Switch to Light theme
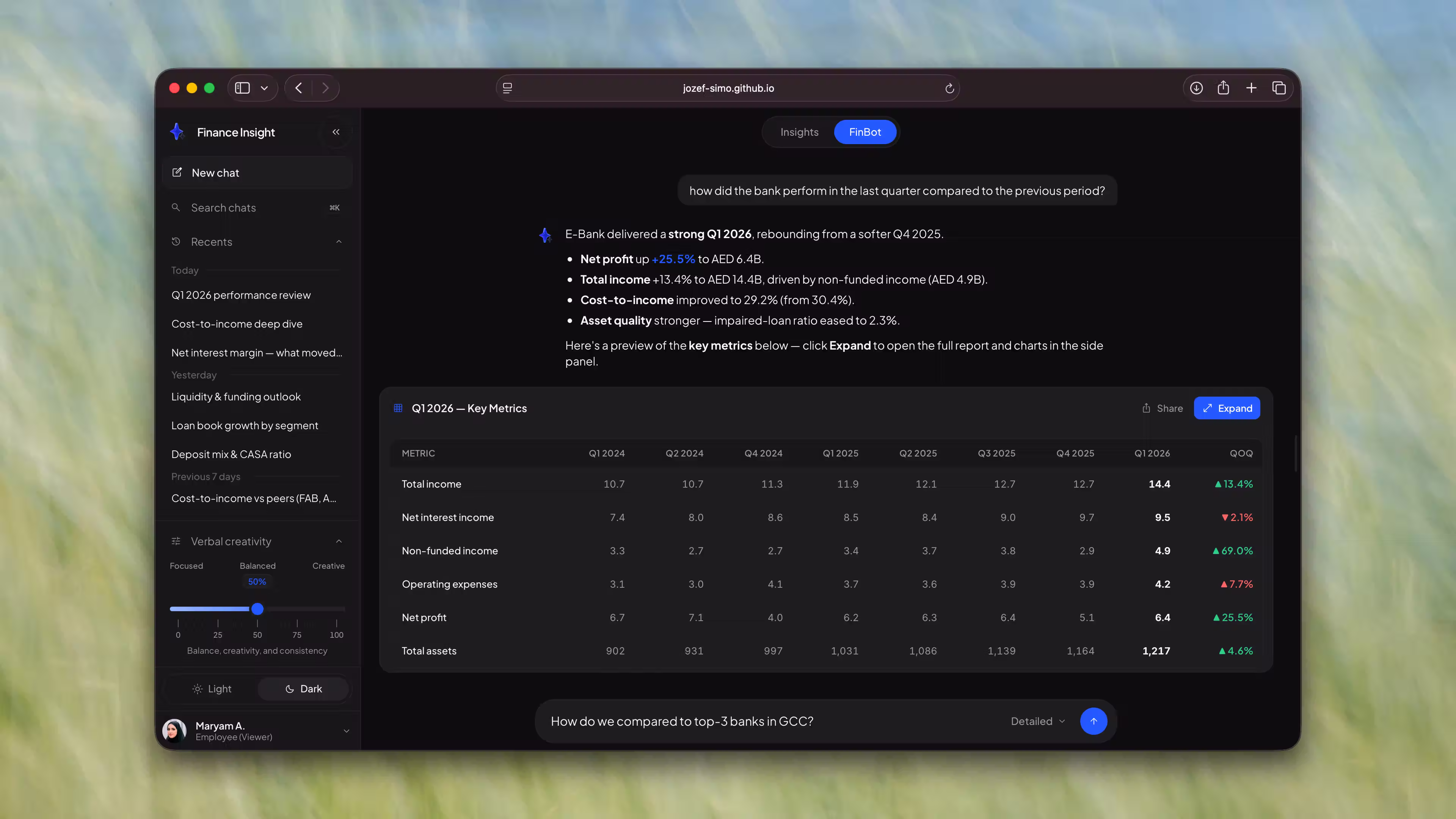This screenshot has height=819, width=1456. (x=212, y=689)
